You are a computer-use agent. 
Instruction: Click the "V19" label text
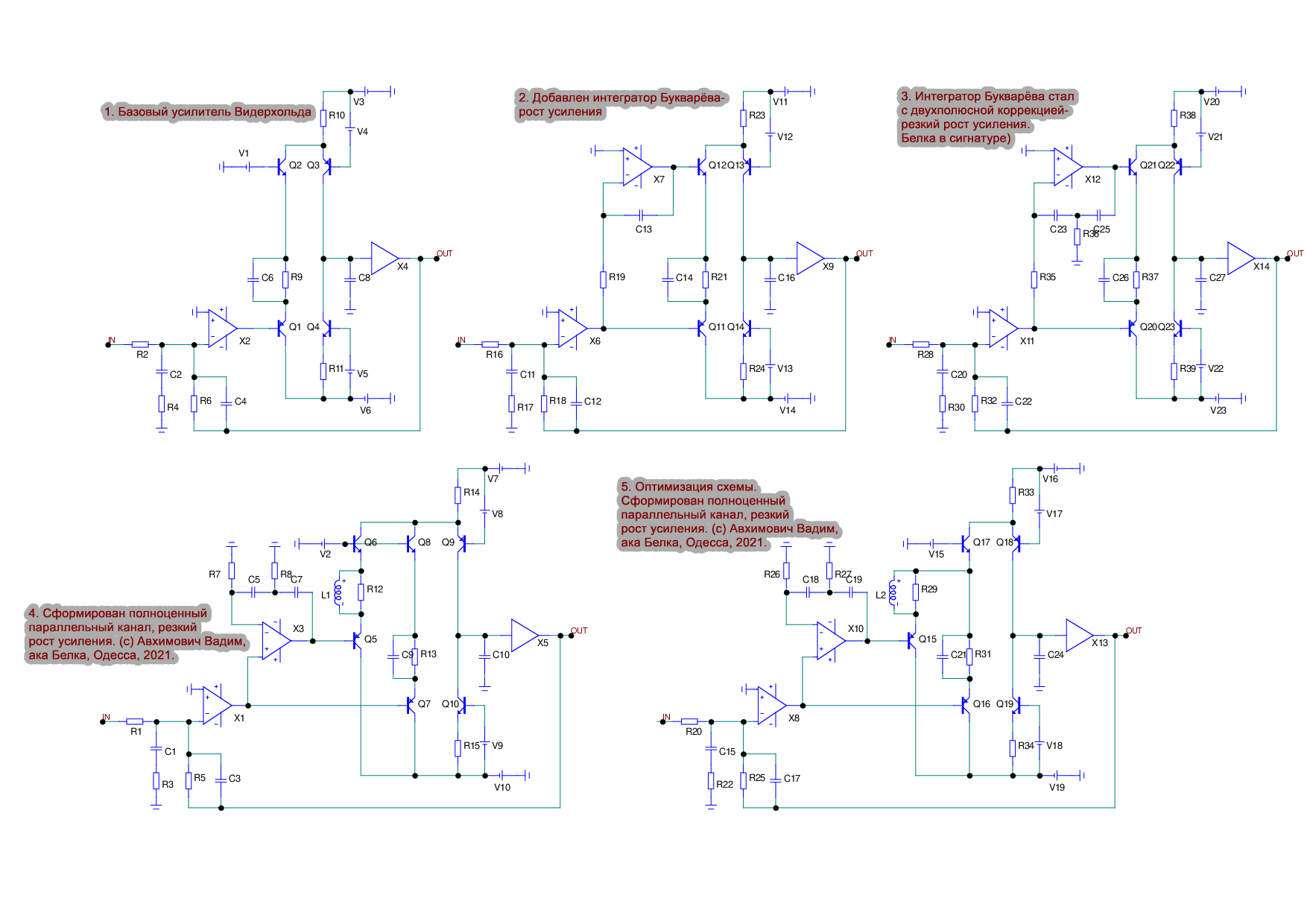point(1057,787)
